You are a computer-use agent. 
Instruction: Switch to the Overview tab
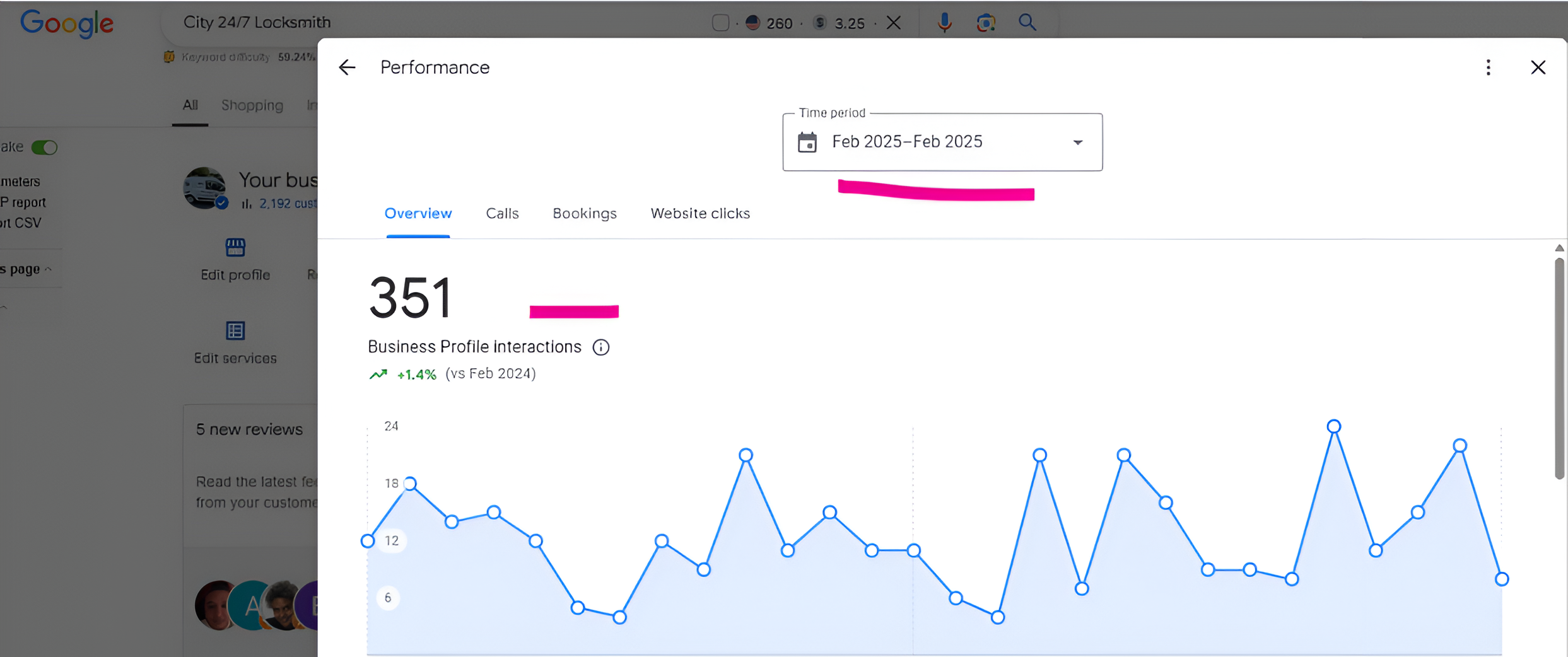coord(418,214)
